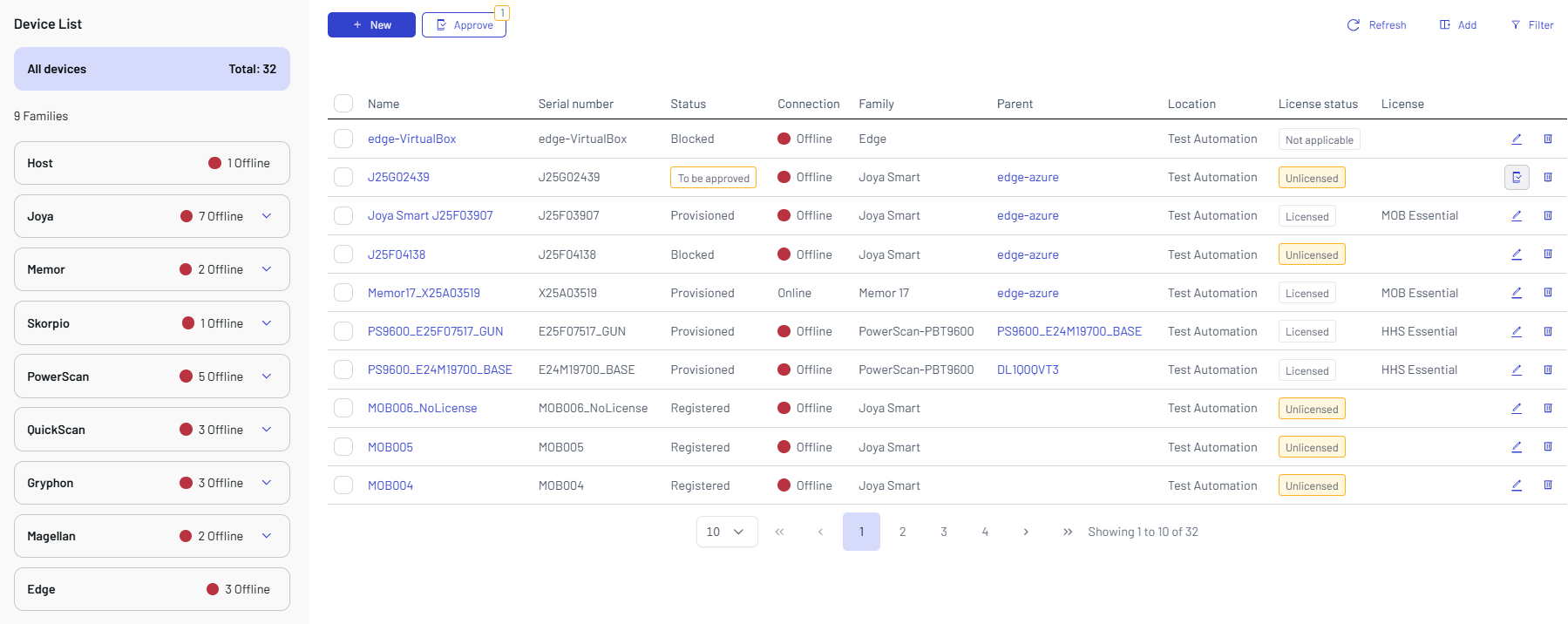Check the edge-VirtualBox row checkbox
1568x624 pixels.
tap(343, 139)
